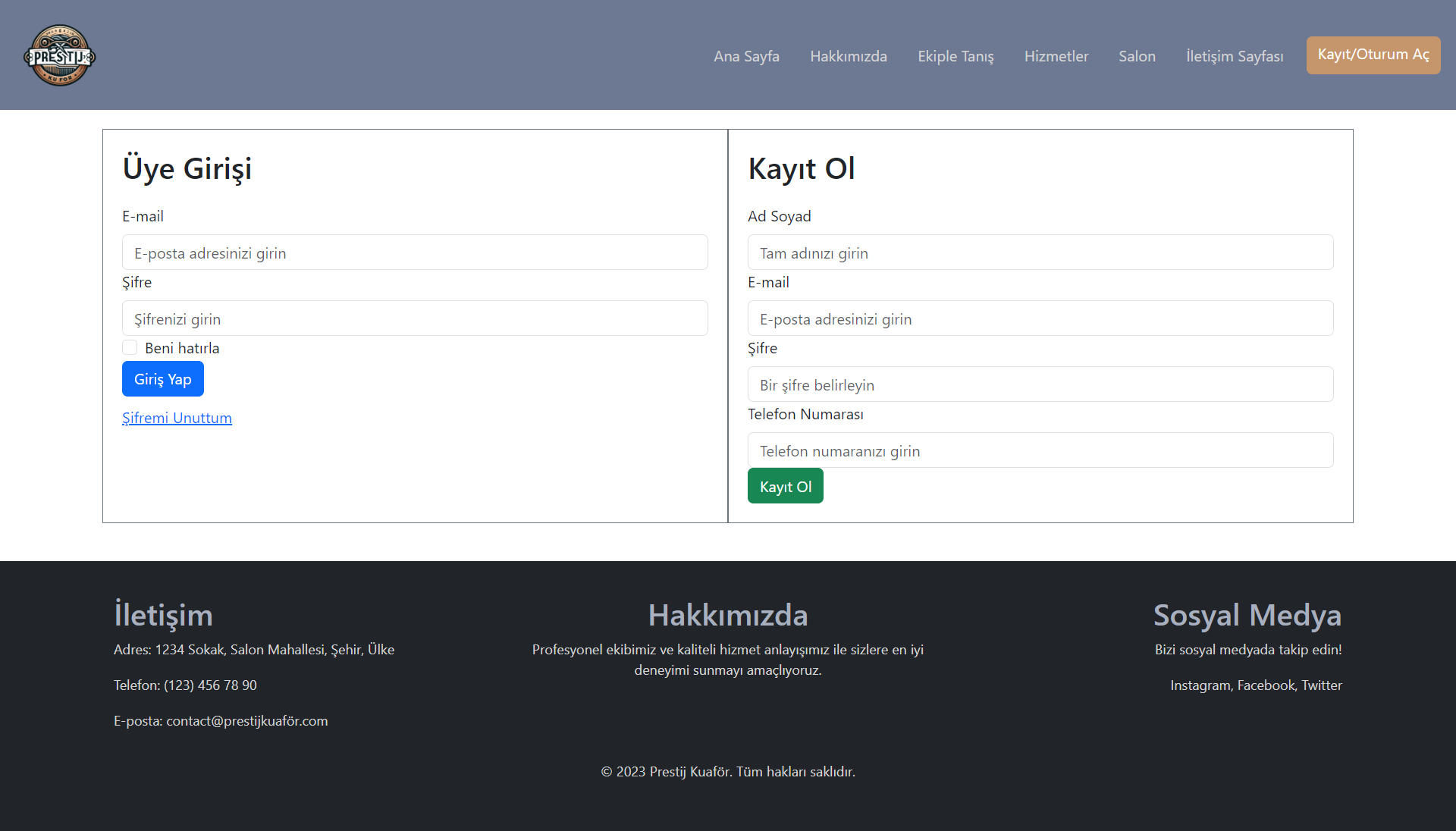Select the Telefon numaranızı girin field
Viewport: 1456px width, 831px height.
pyautogui.click(x=1040, y=450)
